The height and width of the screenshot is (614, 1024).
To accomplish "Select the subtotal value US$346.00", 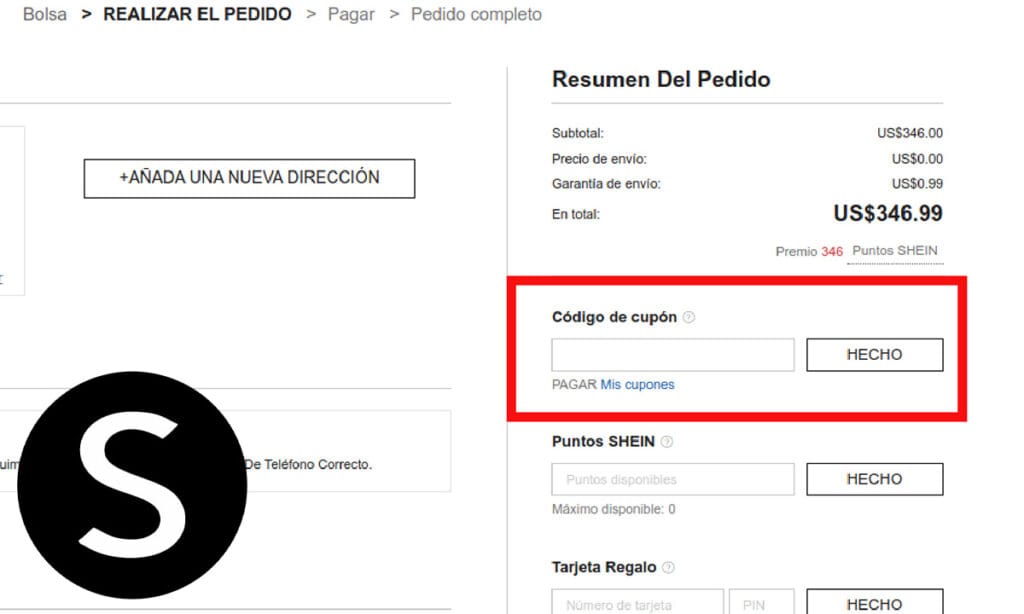I will tap(910, 133).
